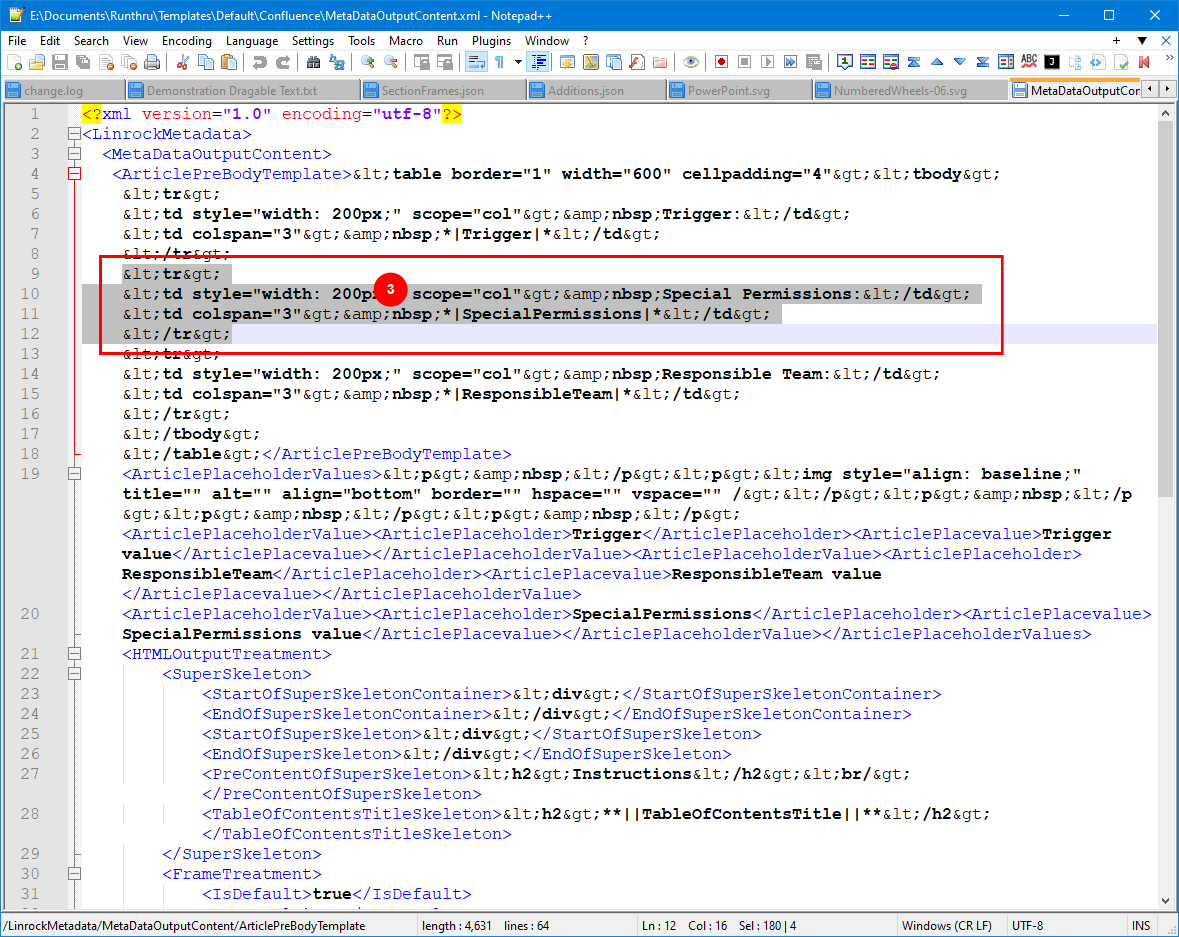Click the Undo arrow icon
Image resolution: width=1179 pixels, height=937 pixels.
[260, 62]
